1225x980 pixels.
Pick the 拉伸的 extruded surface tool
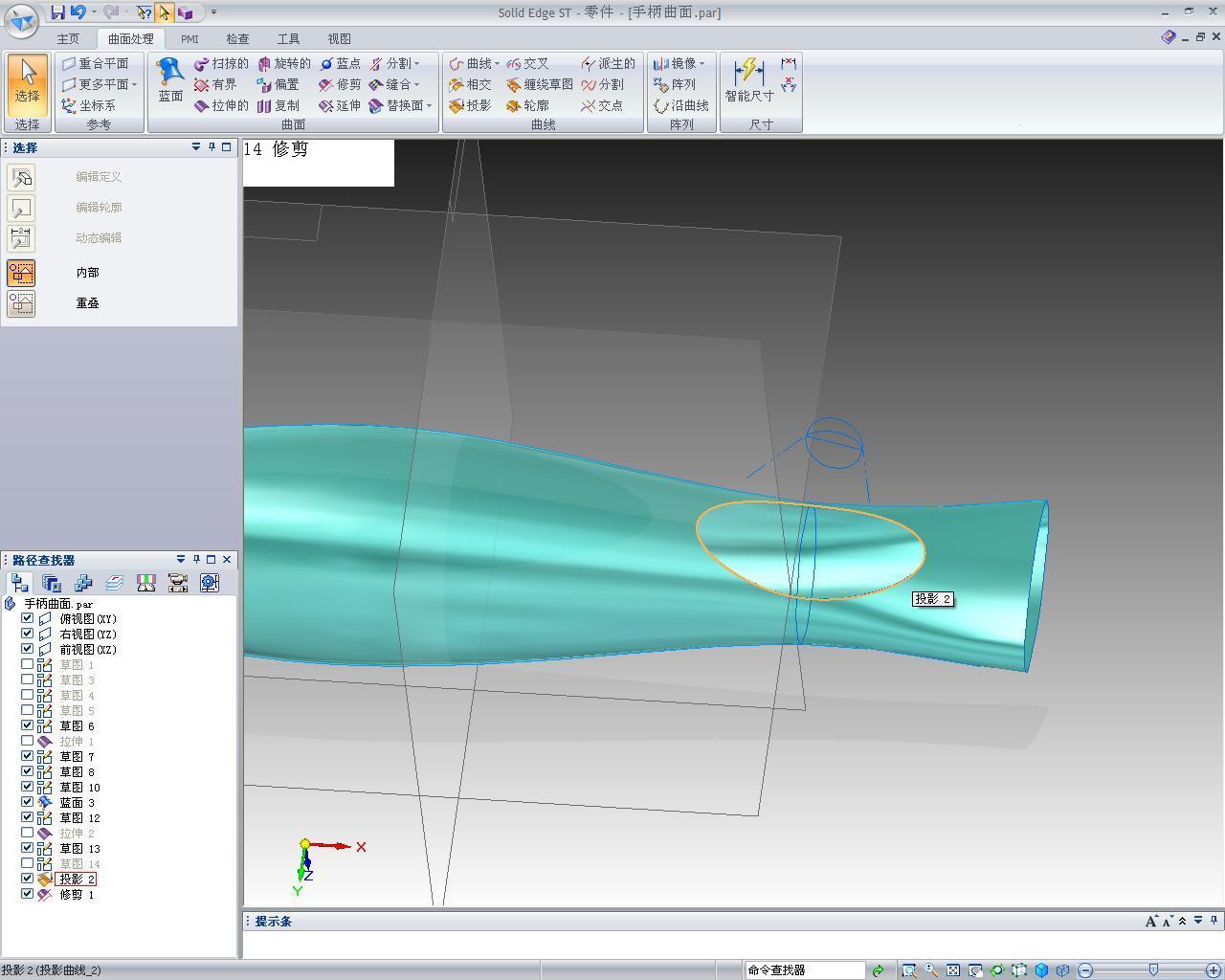pos(221,105)
